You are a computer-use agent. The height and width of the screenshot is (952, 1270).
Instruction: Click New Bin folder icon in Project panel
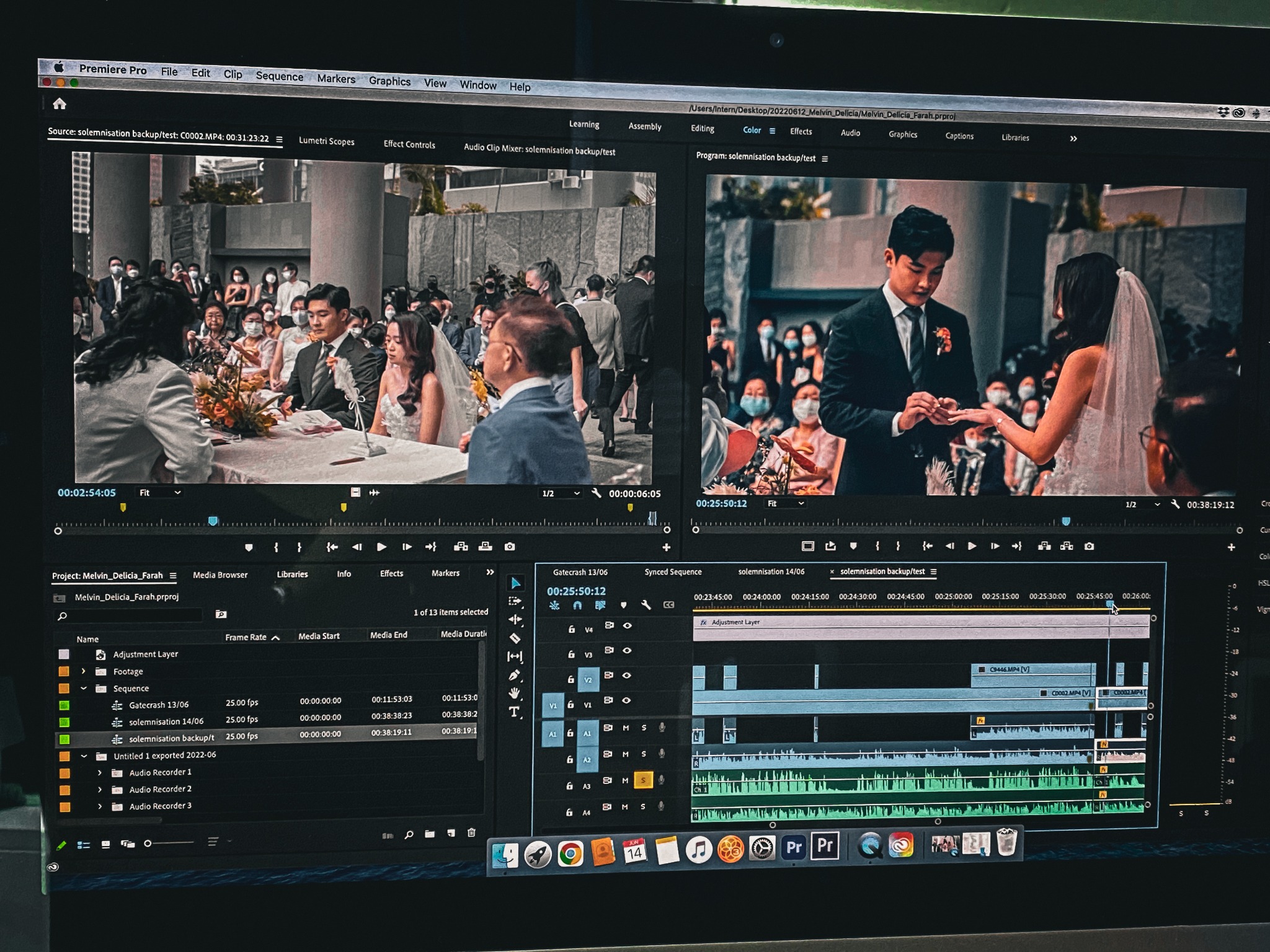pos(430,834)
